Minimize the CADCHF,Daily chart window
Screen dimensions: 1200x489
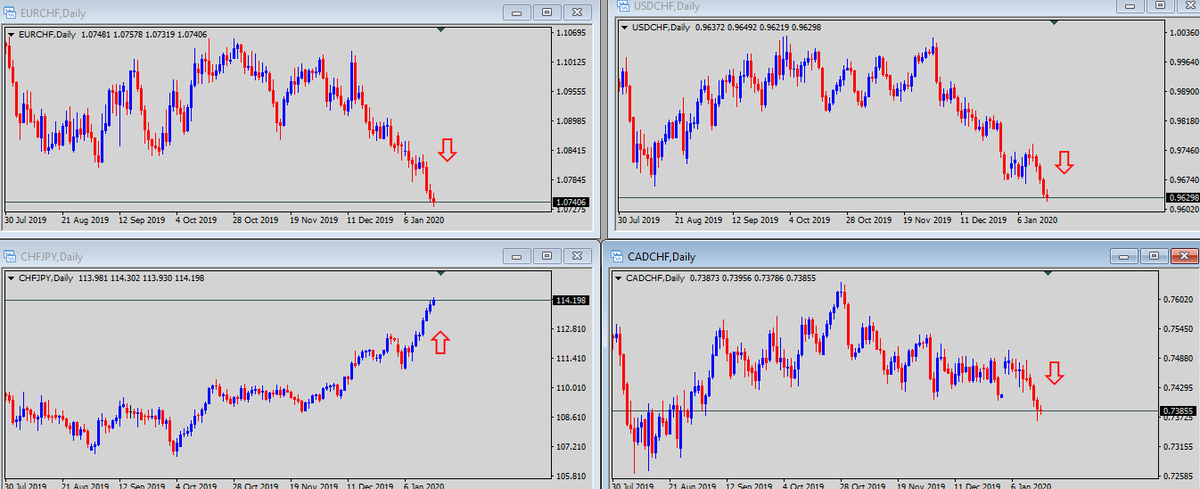1124,256
